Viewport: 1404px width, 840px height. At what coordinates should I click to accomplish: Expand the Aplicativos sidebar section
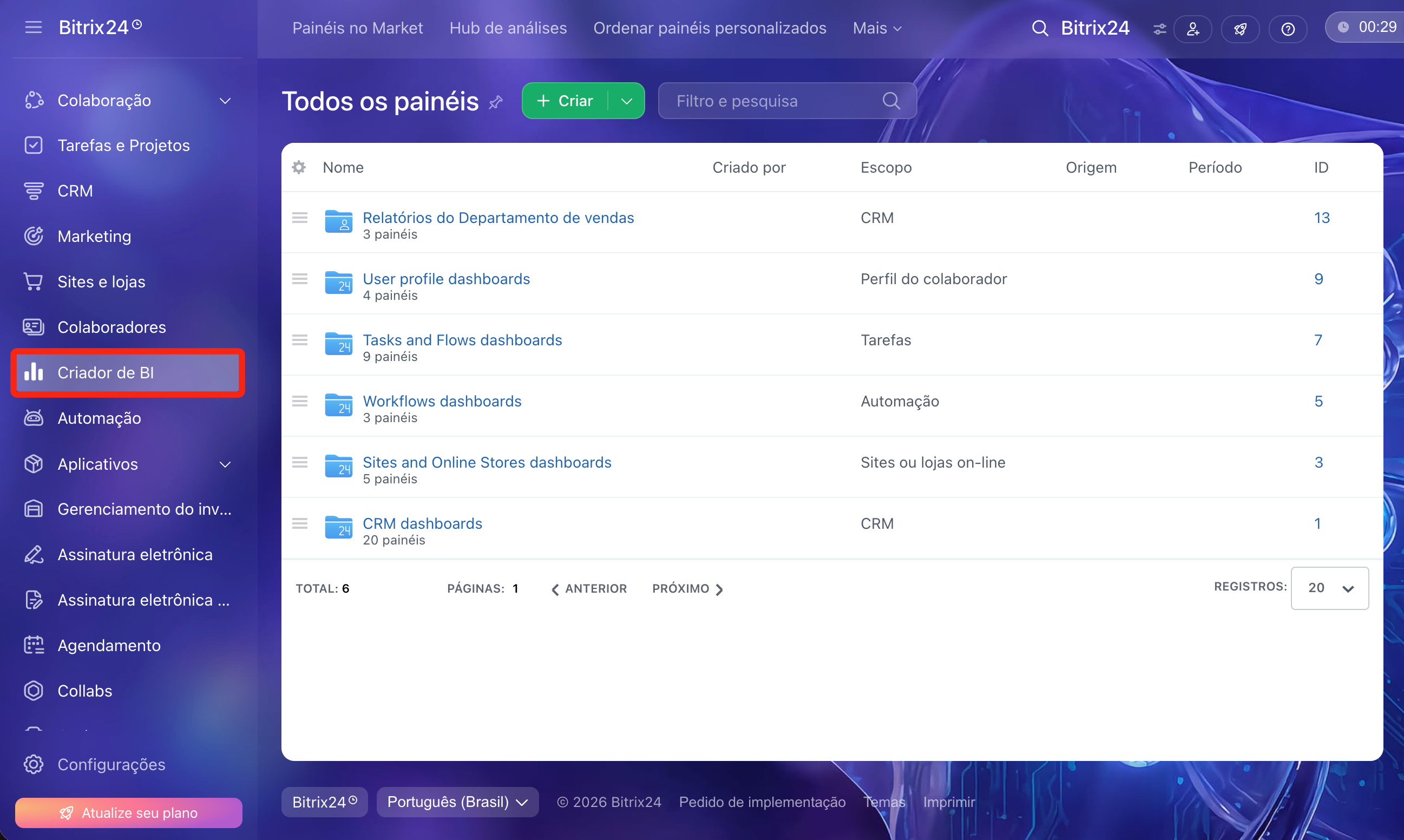click(x=225, y=464)
